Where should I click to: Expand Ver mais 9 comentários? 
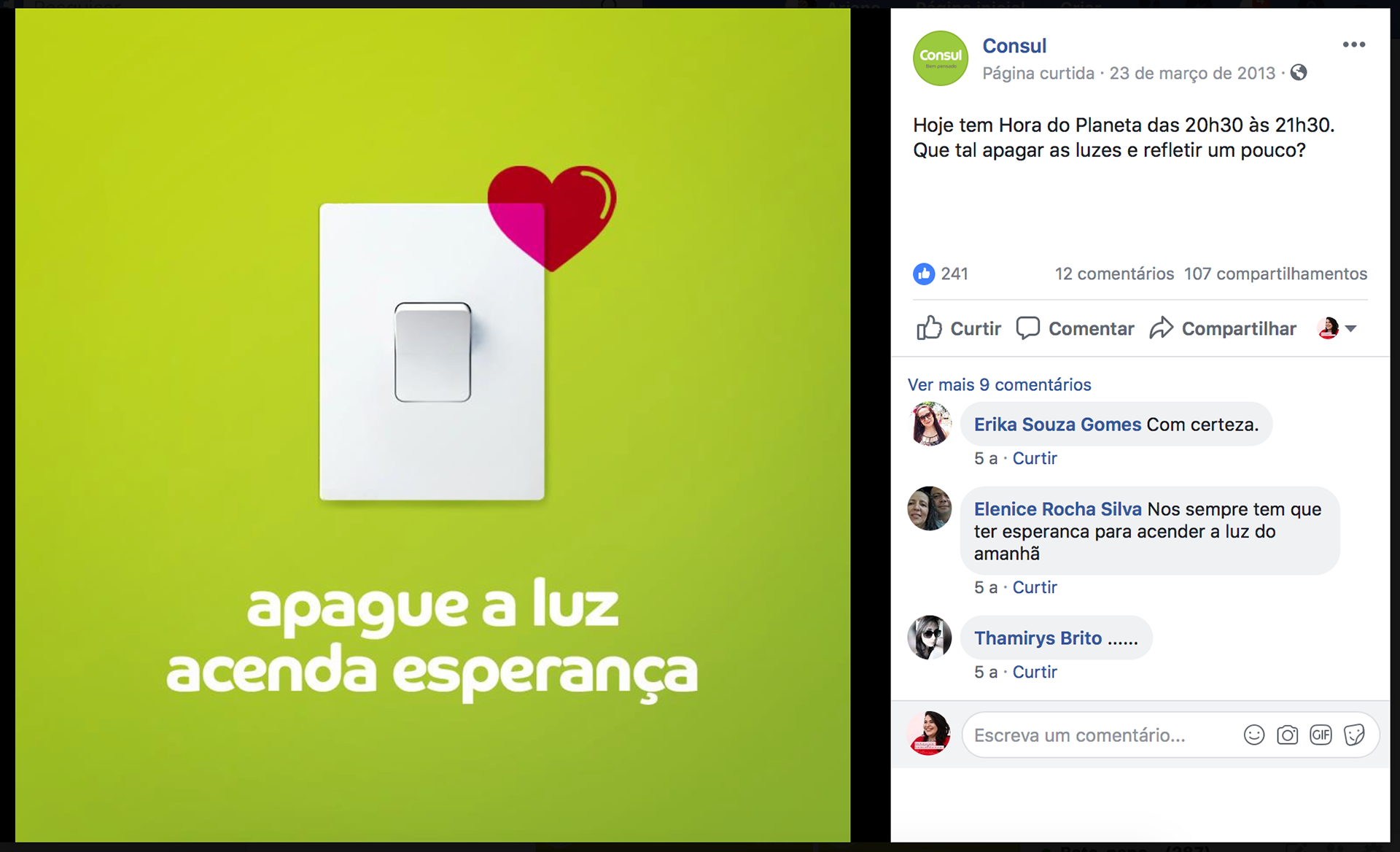[999, 384]
